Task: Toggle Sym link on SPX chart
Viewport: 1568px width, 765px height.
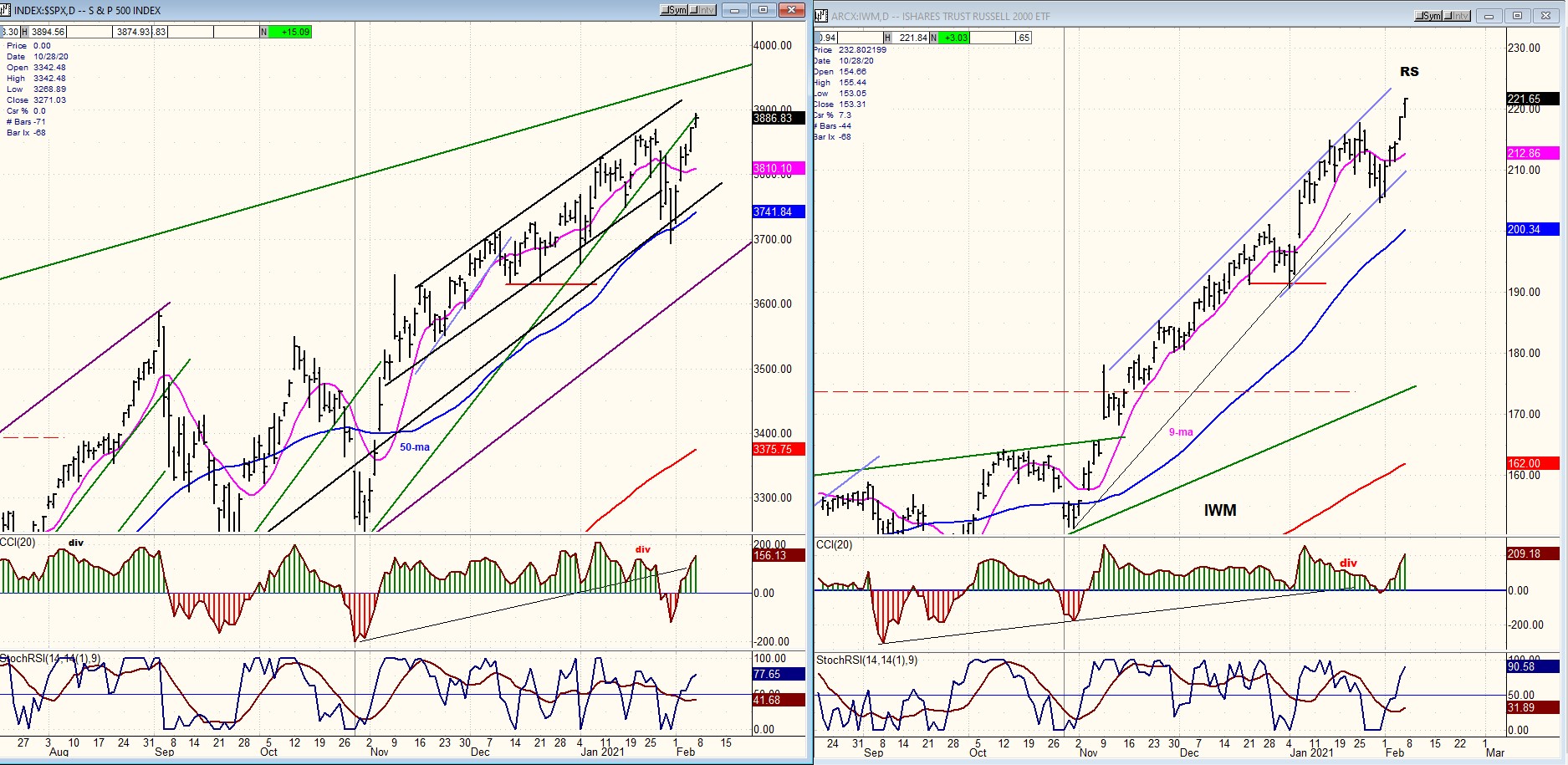Action: tap(674, 10)
